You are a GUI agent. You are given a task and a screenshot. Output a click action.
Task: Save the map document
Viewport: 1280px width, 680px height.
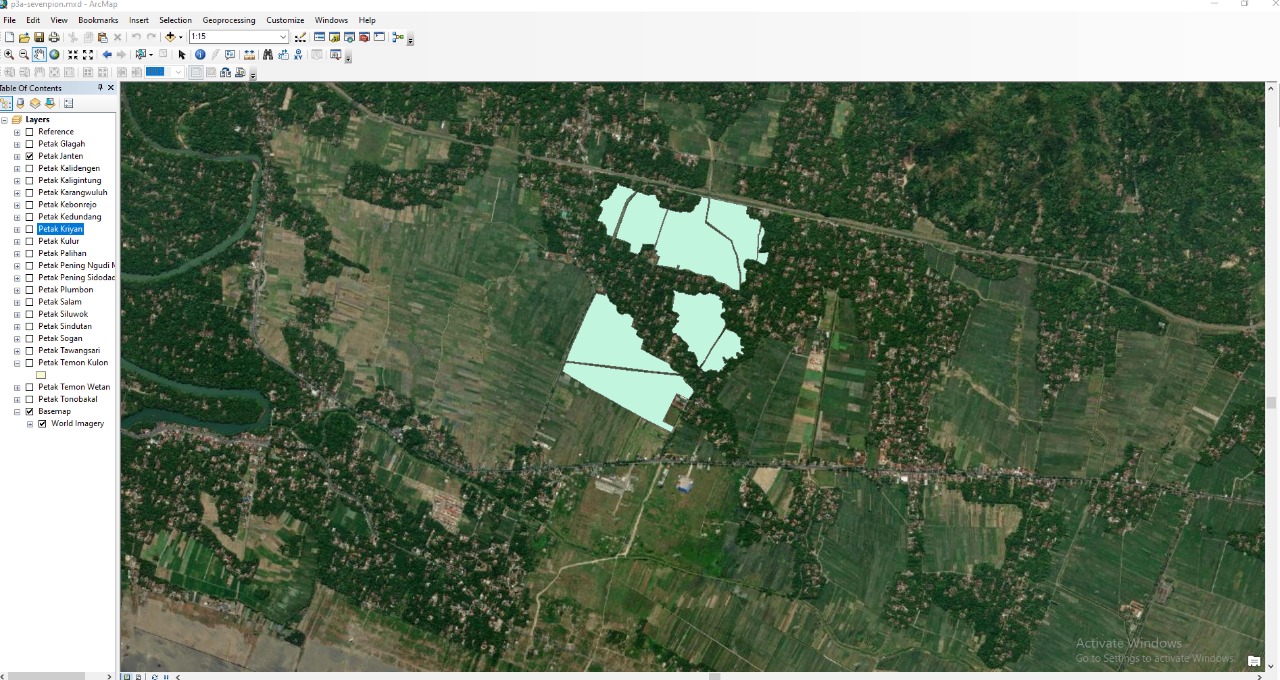(x=39, y=37)
